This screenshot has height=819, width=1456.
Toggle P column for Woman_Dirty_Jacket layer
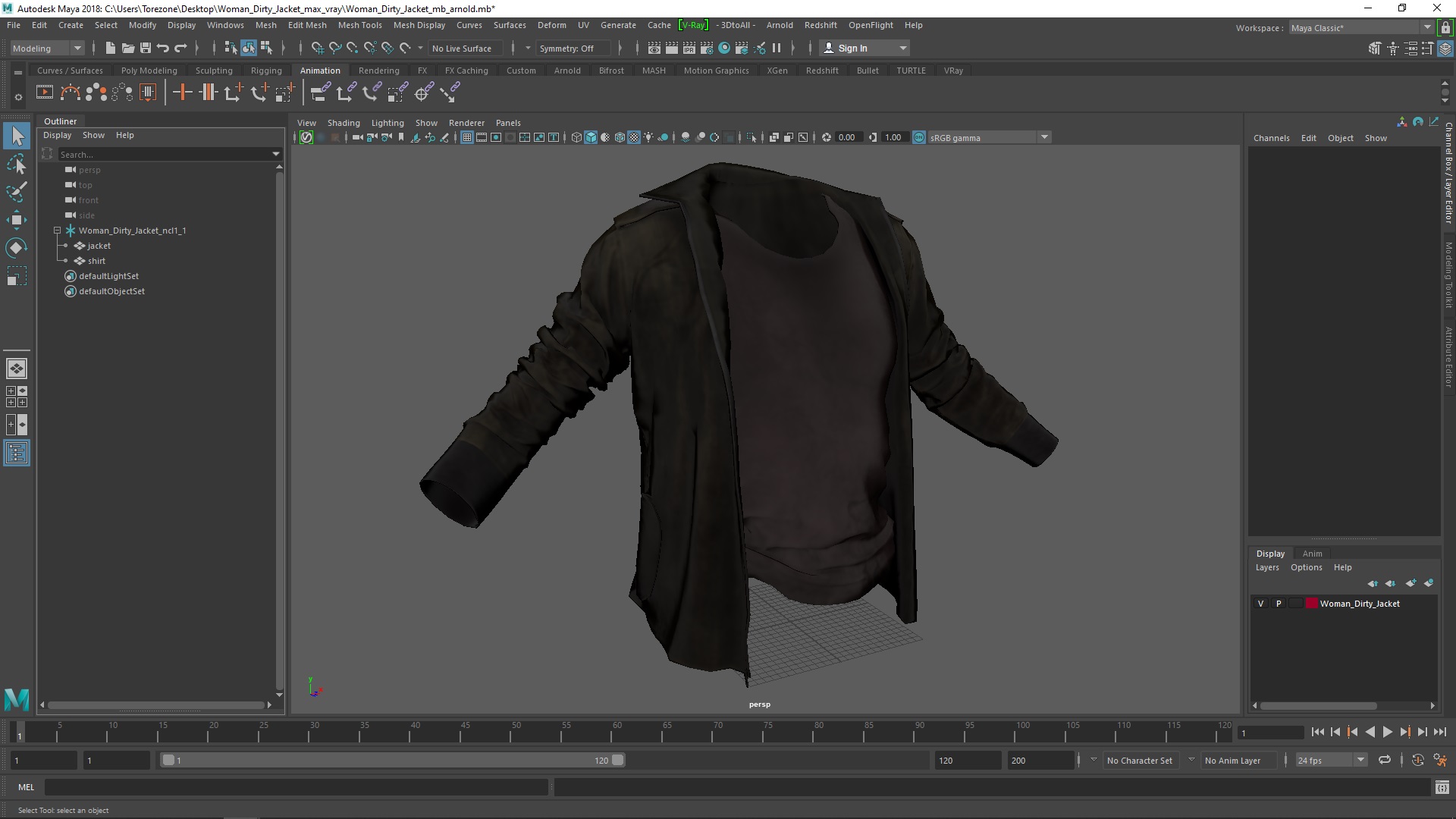tap(1278, 603)
